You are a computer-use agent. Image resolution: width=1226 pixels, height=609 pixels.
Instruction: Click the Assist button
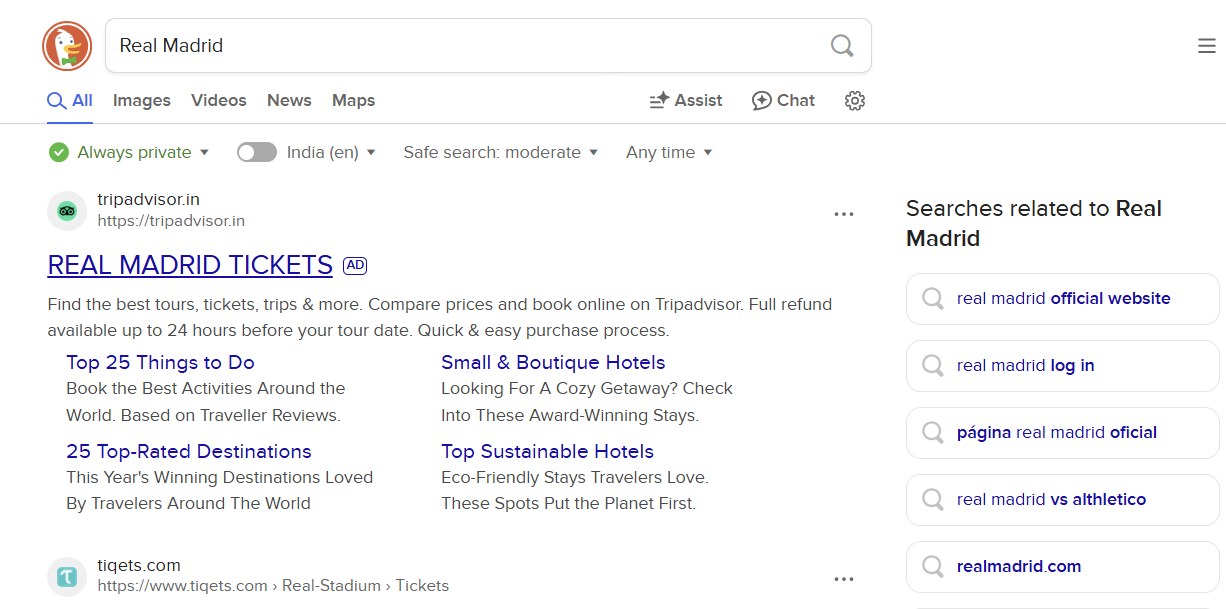(x=686, y=101)
